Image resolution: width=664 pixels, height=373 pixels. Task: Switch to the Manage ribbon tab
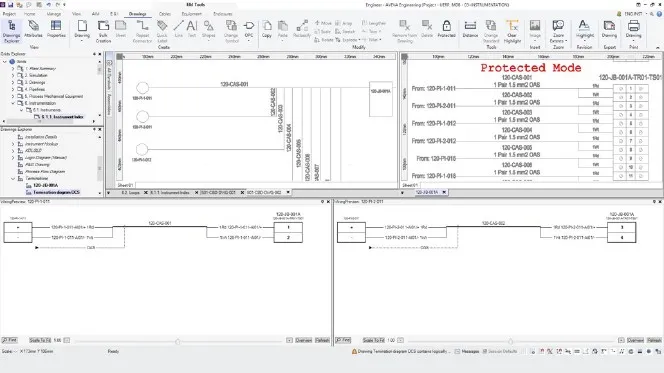tap(53, 14)
